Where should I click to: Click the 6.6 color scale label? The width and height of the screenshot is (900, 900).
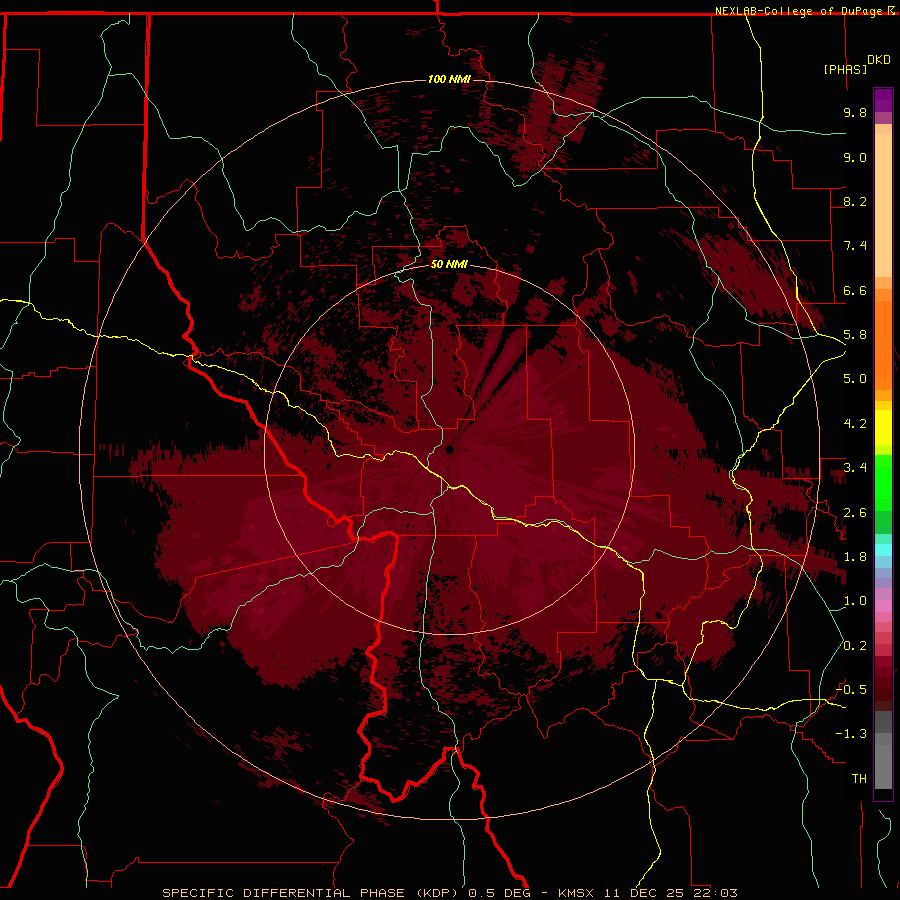[x=855, y=290]
